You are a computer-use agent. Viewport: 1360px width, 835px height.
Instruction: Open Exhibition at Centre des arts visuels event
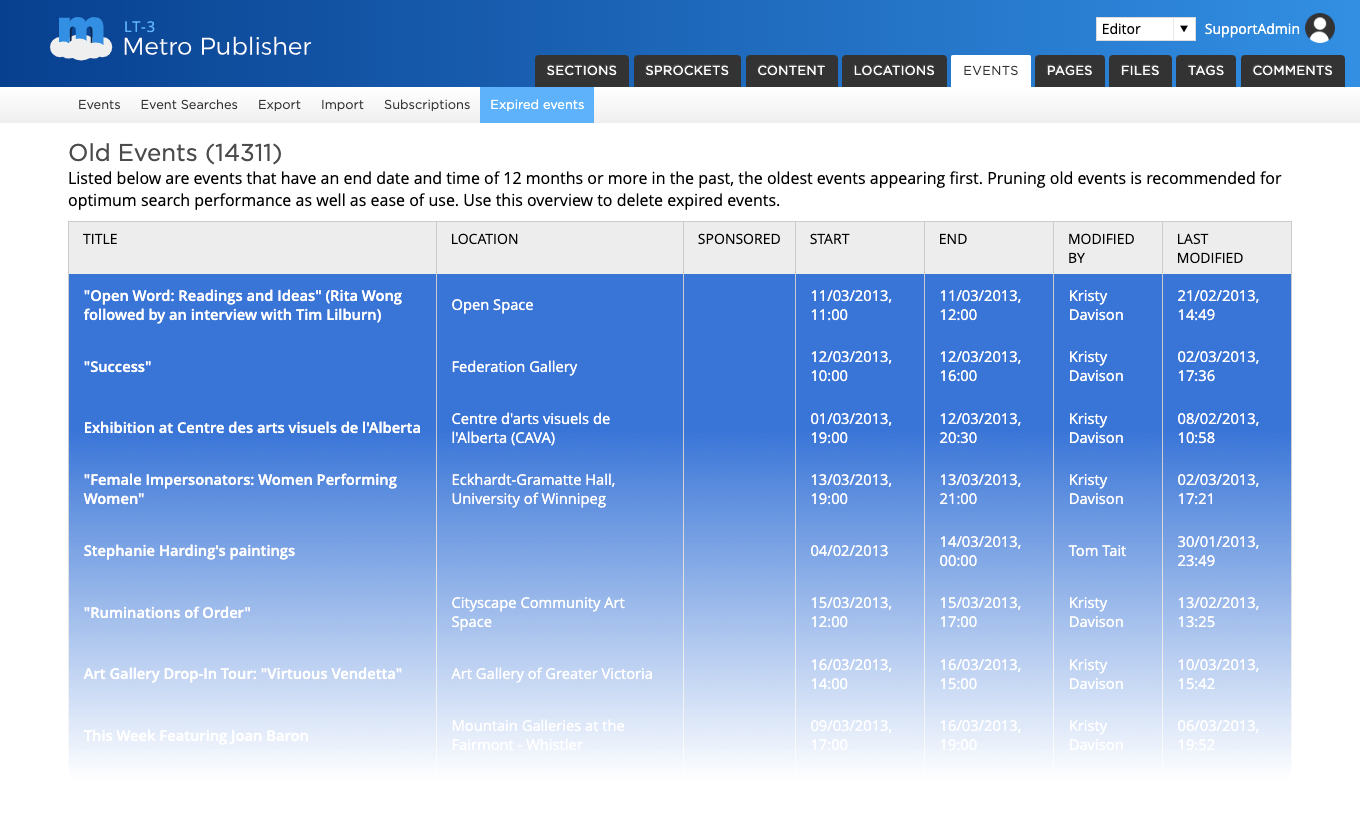[x=252, y=428]
